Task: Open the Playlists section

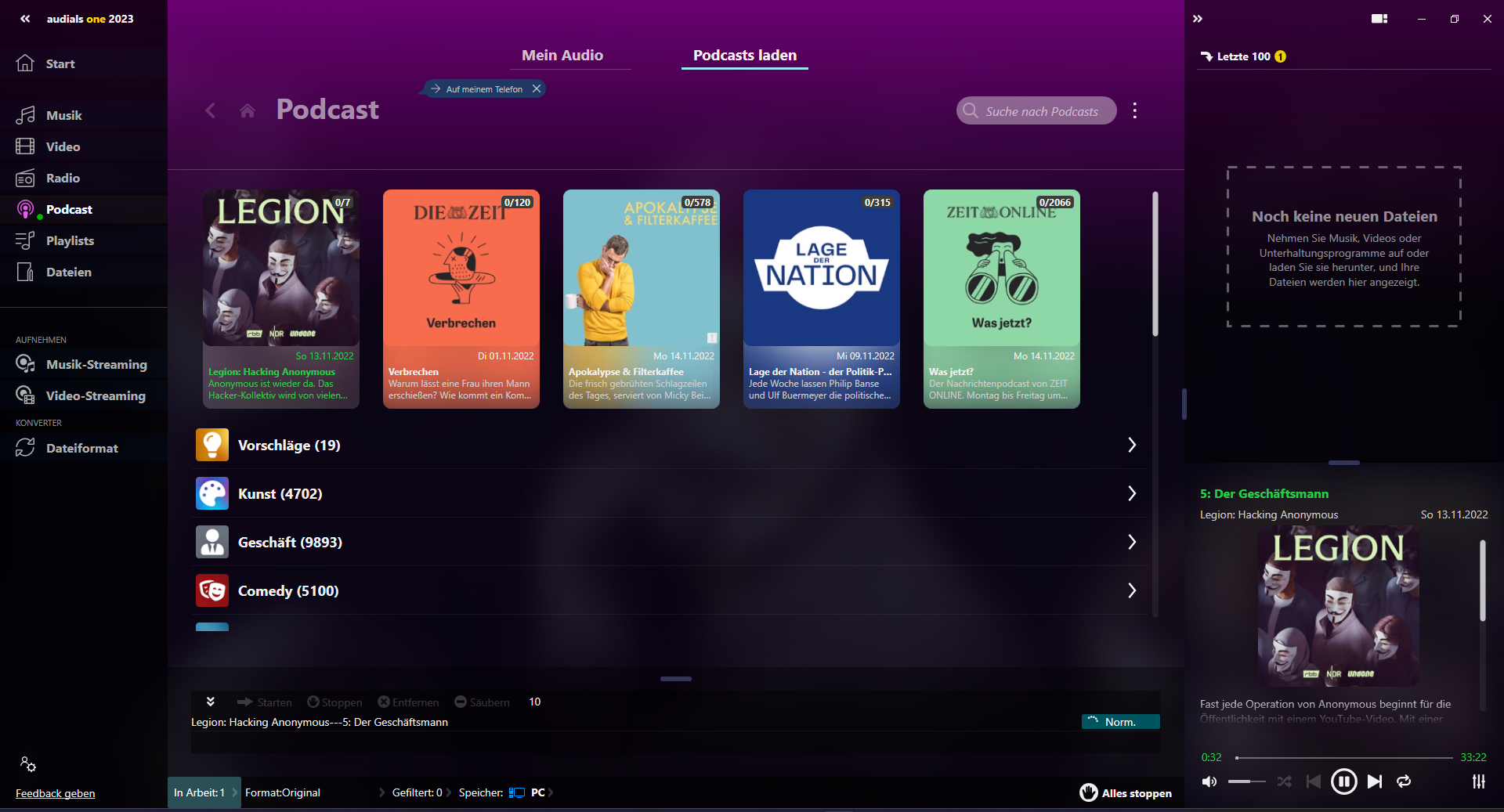Action: coord(84,240)
